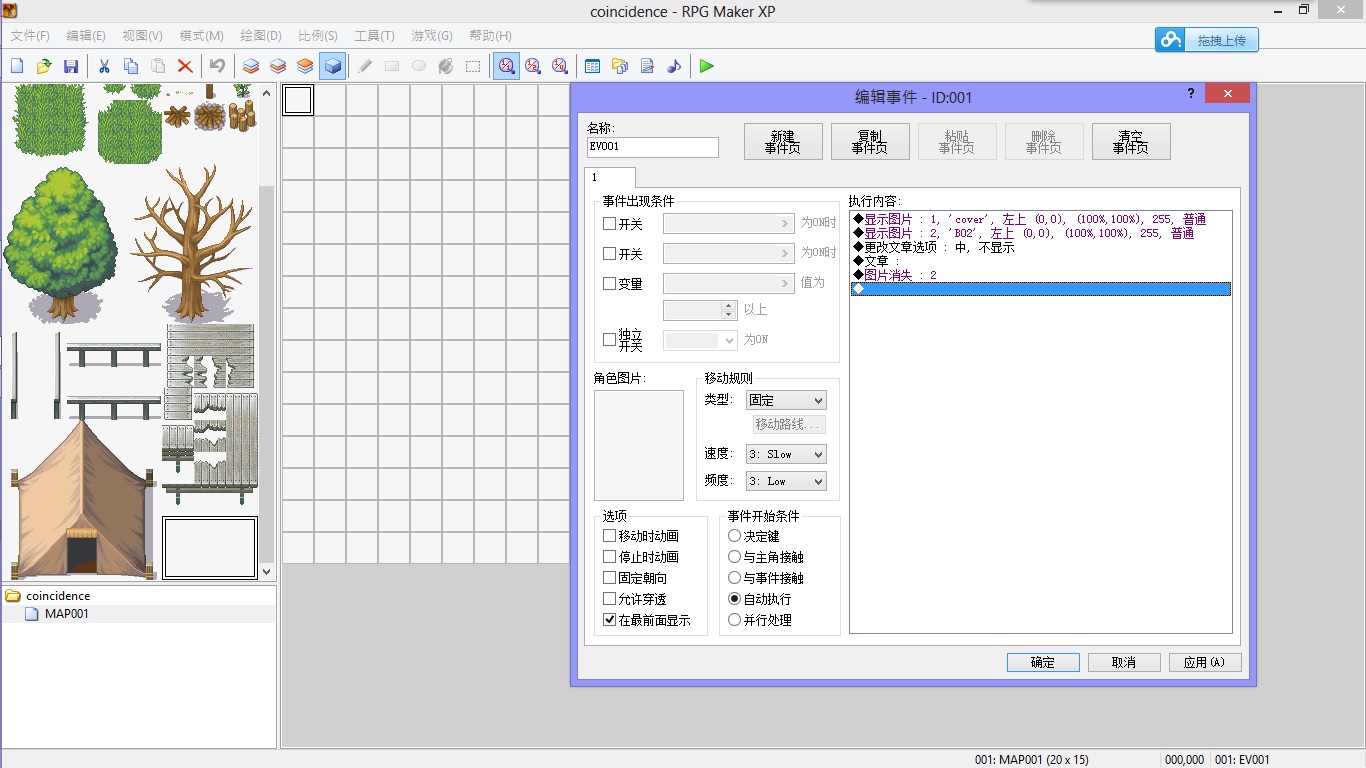This screenshot has height=768, width=1366.
Task: Check the 固定朝向 option
Action: point(610,578)
